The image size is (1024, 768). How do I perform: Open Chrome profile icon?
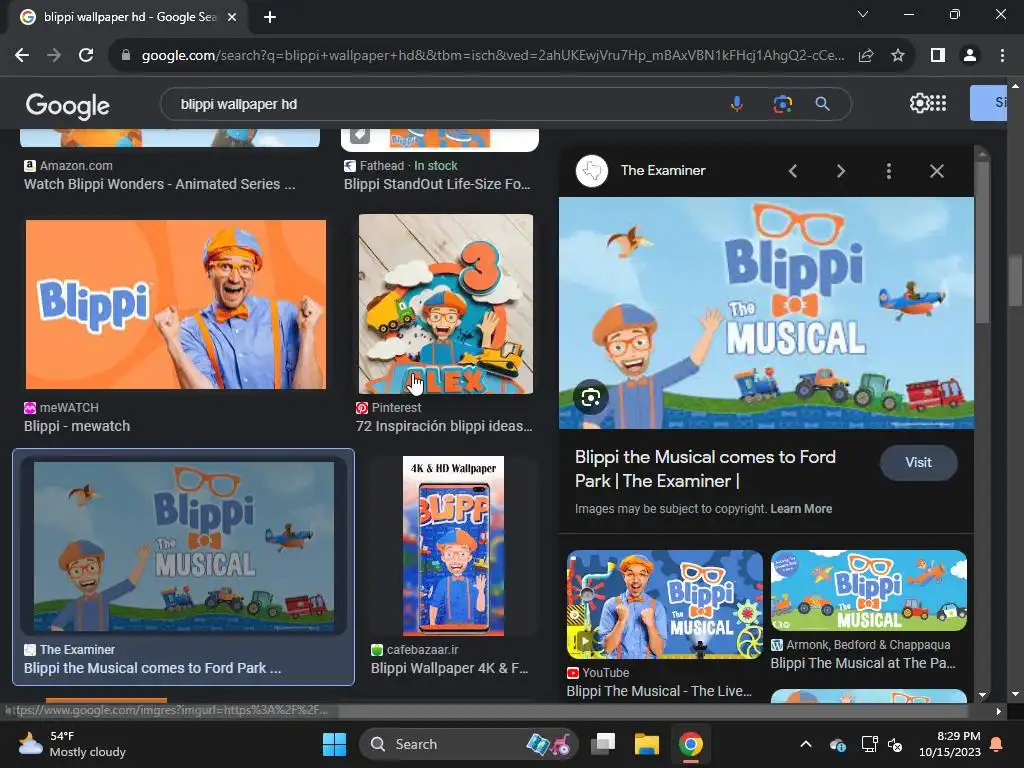pyautogui.click(x=970, y=56)
